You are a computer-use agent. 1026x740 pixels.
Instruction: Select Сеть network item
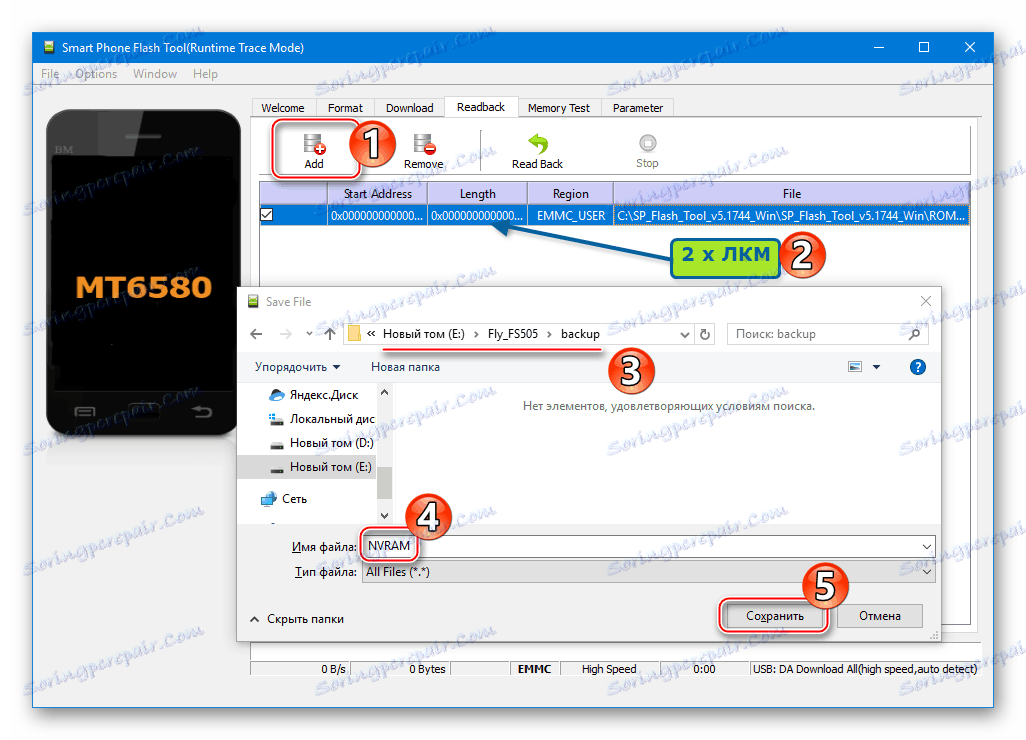(x=284, y=499)
